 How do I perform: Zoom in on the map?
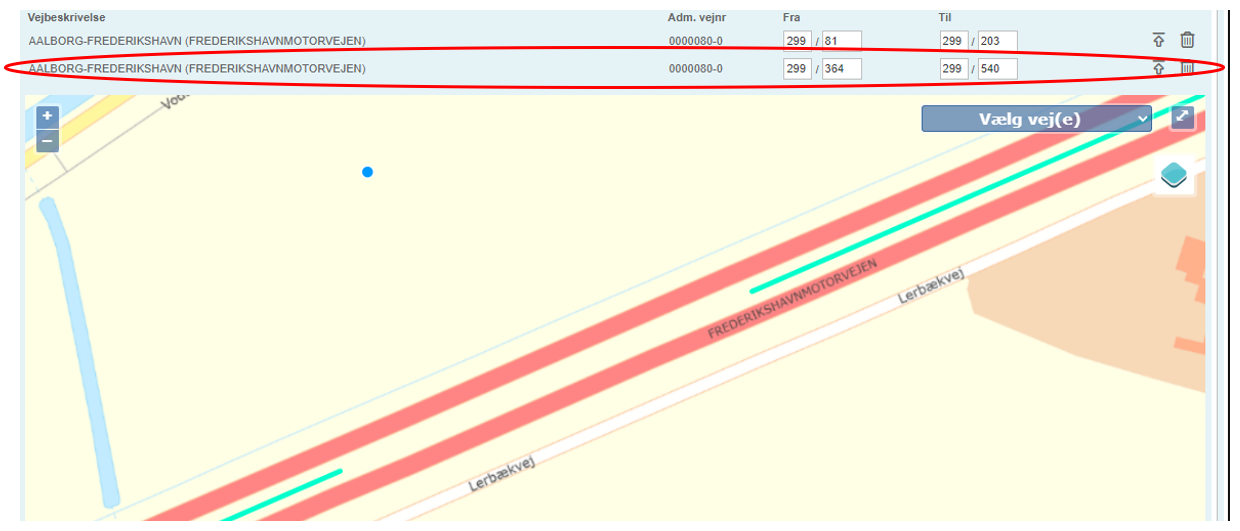coord(47,116)
